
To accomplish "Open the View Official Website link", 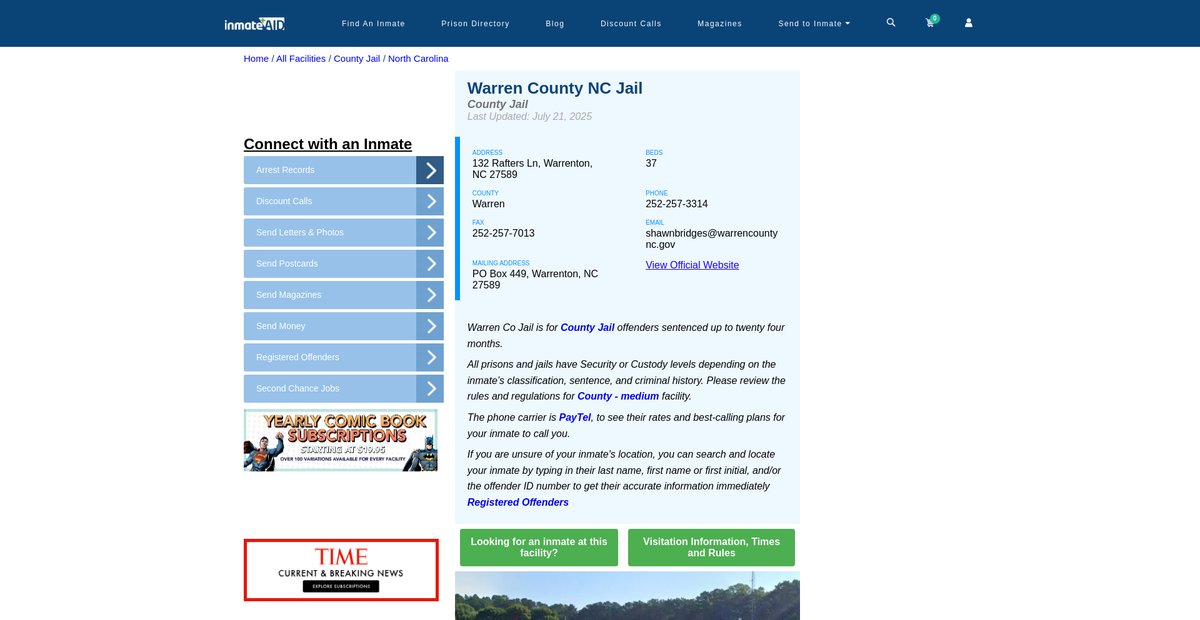I will (692, 265).
